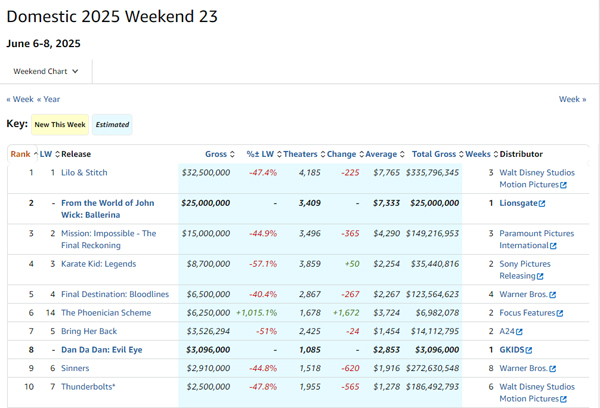Click Lionsgate distributor link

point(518,203)
